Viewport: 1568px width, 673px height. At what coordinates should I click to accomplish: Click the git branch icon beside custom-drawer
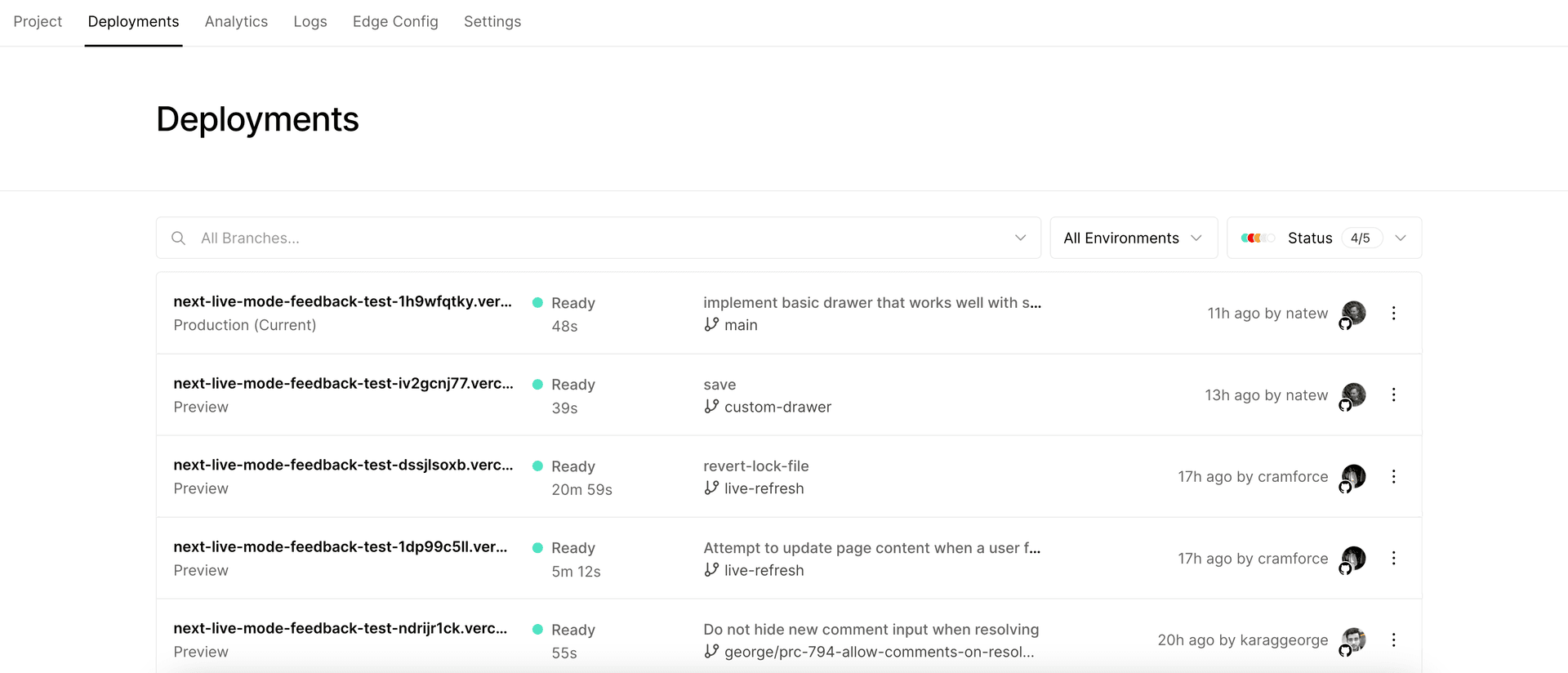(711, 407)
